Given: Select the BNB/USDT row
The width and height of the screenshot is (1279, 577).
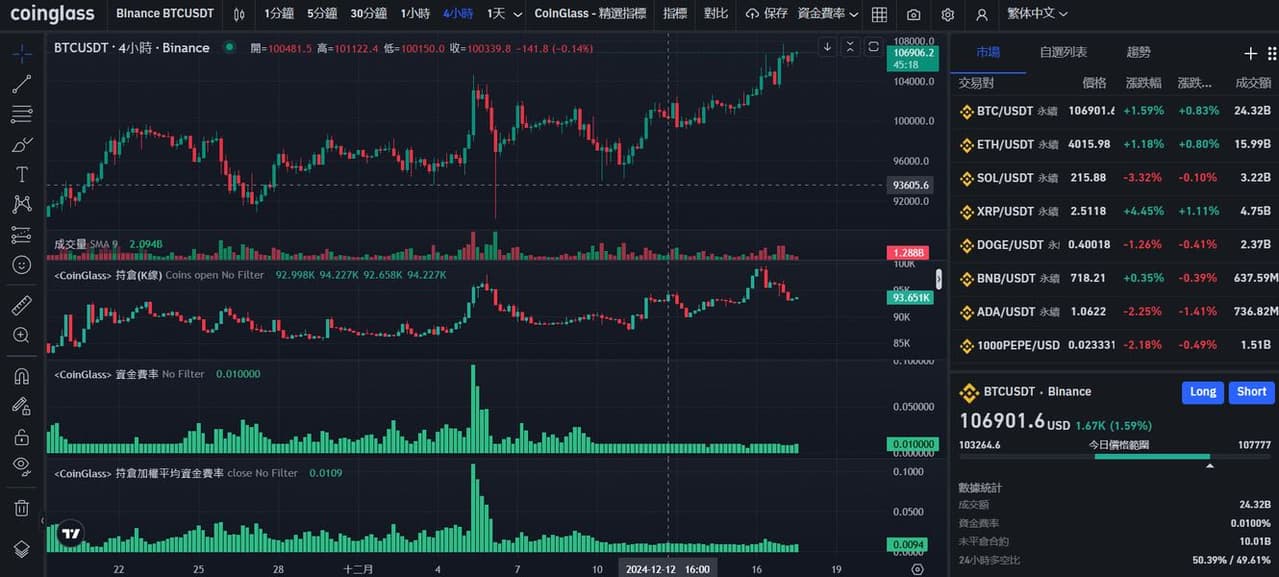Looking at the screenshot, I should tap(1114, 278).
